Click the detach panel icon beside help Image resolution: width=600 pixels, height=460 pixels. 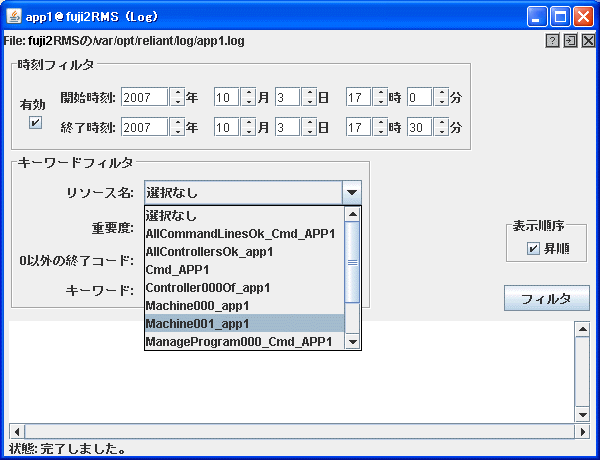pos(570,41)
